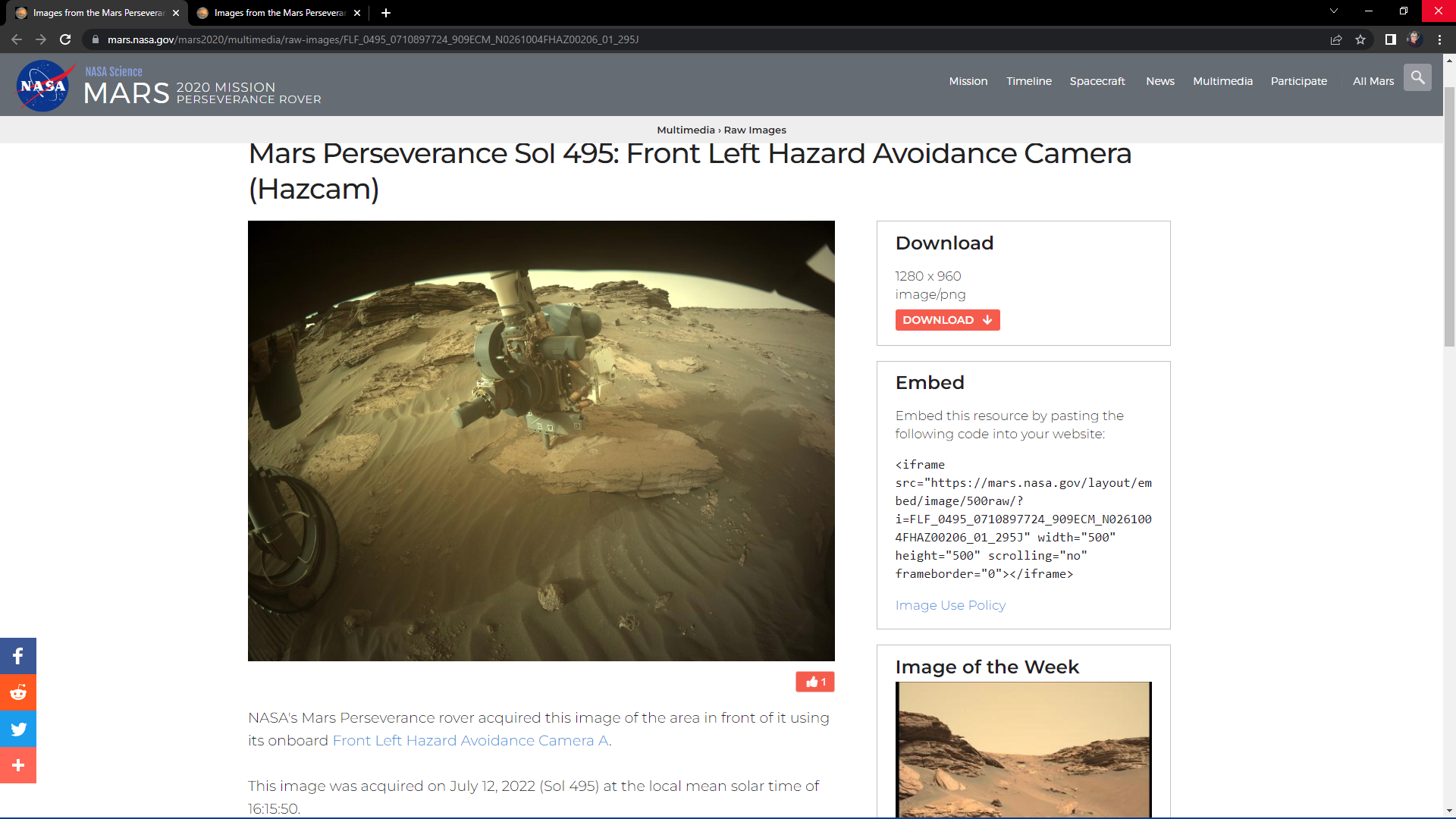Image resolution: width=1456 pixels, height=819 pixels.
Task: Reload the page
Action: 65,39
